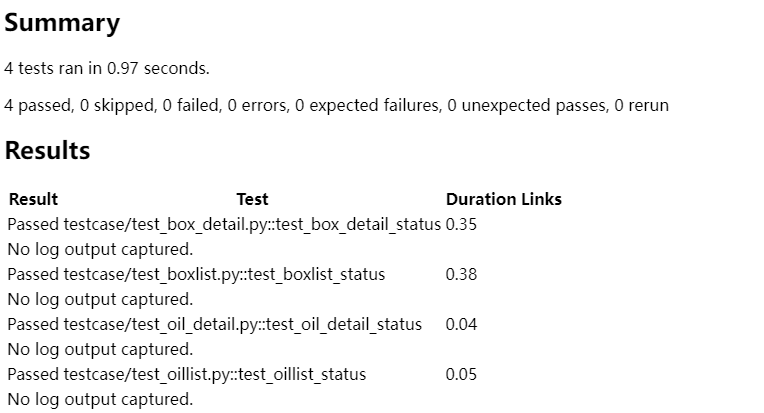Click the first 'No log output captured.' line
The image size is (764, 413).
pos(100,249)
